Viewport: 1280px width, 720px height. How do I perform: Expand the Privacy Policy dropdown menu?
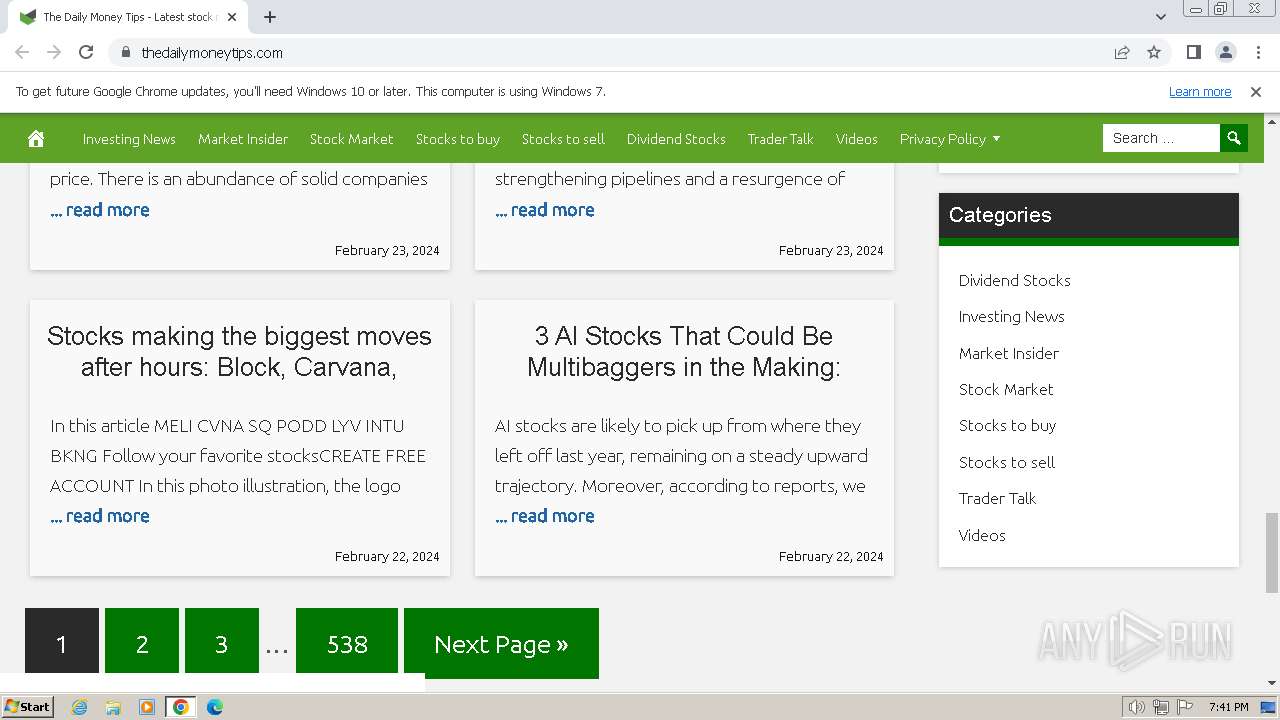click(x=950, y=139)
